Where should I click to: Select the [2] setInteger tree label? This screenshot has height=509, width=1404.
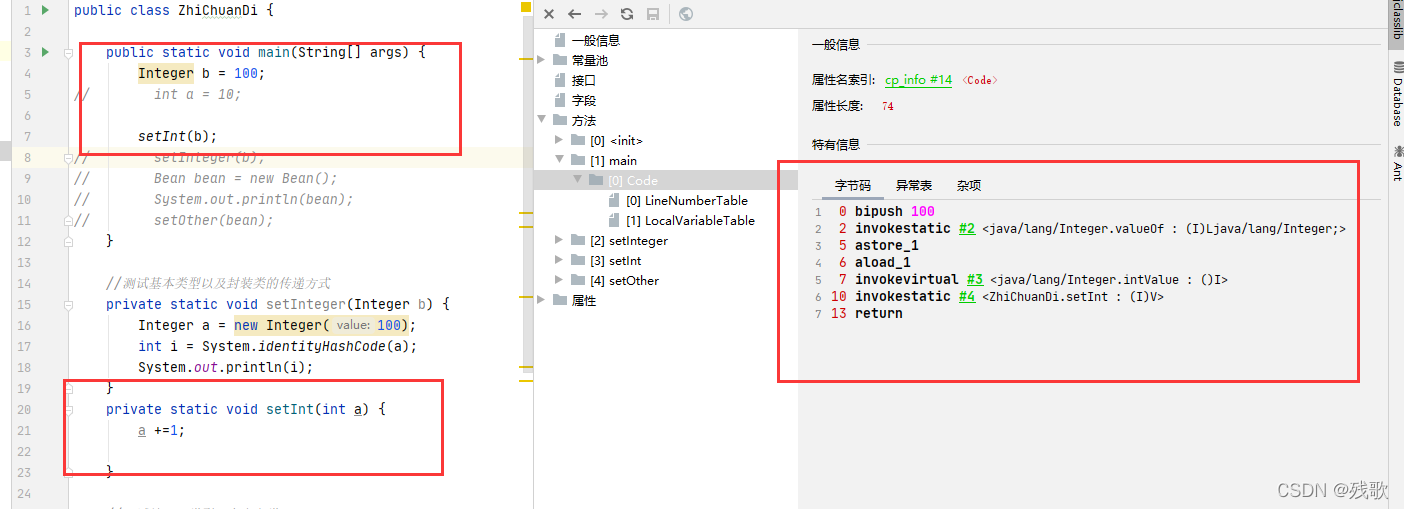(x=629, y=240)
